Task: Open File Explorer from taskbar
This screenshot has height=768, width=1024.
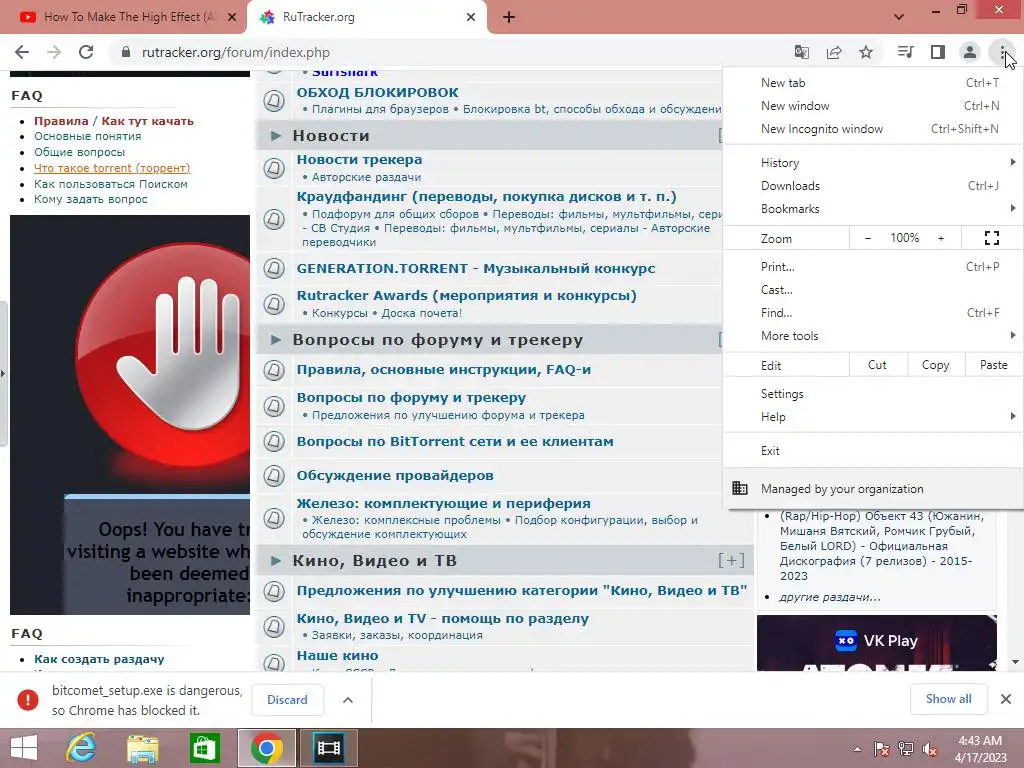Action: tap(142, 748)
